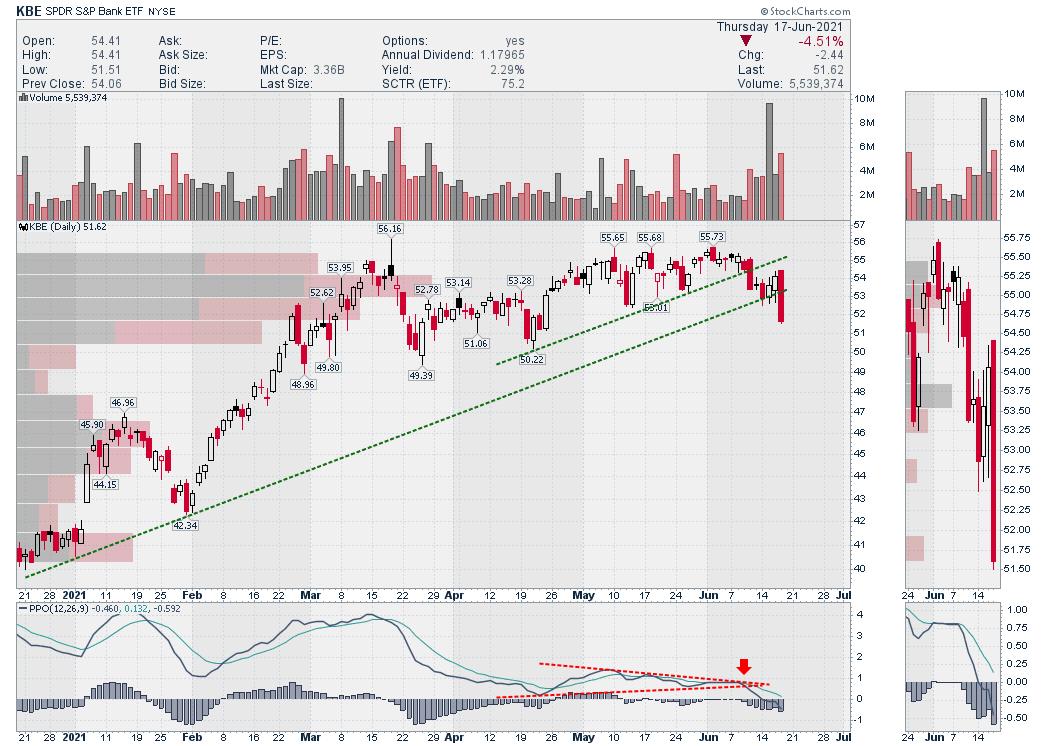Click the 45.90 price label
1050x746 pixels.
click(92, 425)
